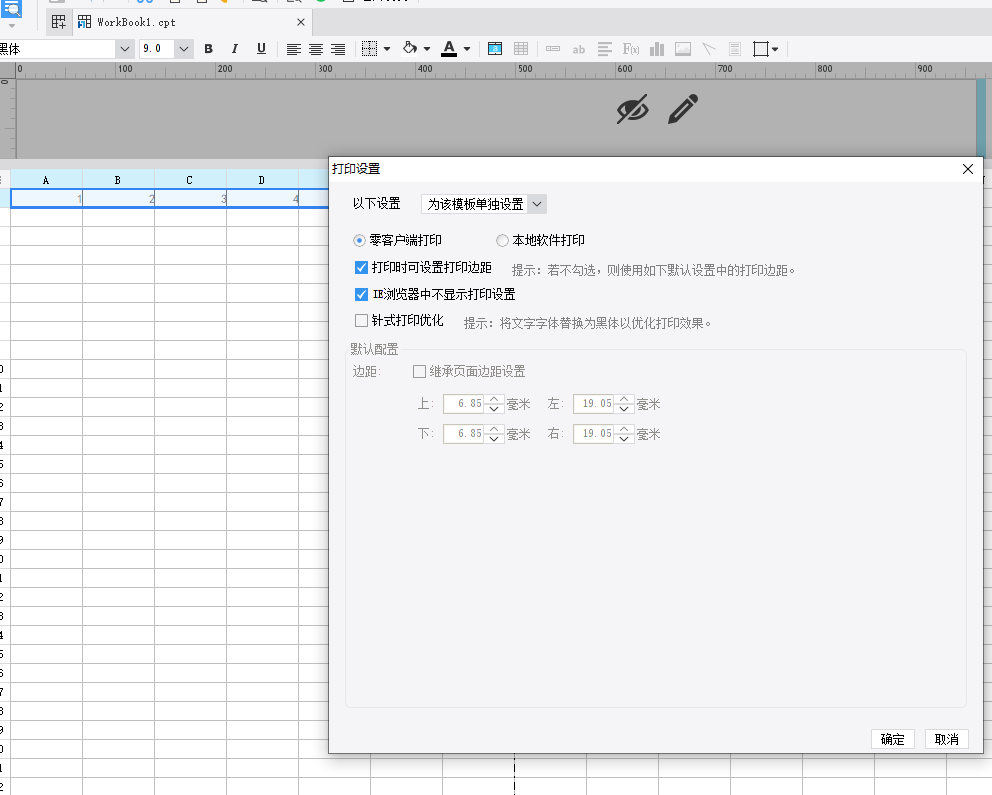Viewport: 992px width, 795px height.
Task: Click the pencil edit icon in the header
Action: [683, 109]
